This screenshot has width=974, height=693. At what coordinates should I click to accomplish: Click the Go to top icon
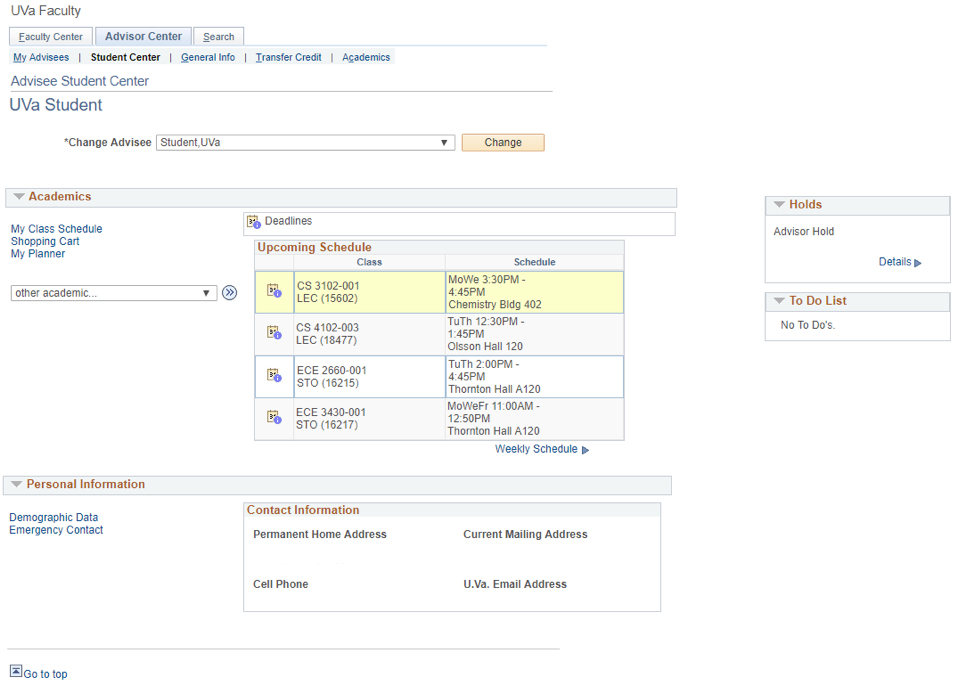(16, 672)
